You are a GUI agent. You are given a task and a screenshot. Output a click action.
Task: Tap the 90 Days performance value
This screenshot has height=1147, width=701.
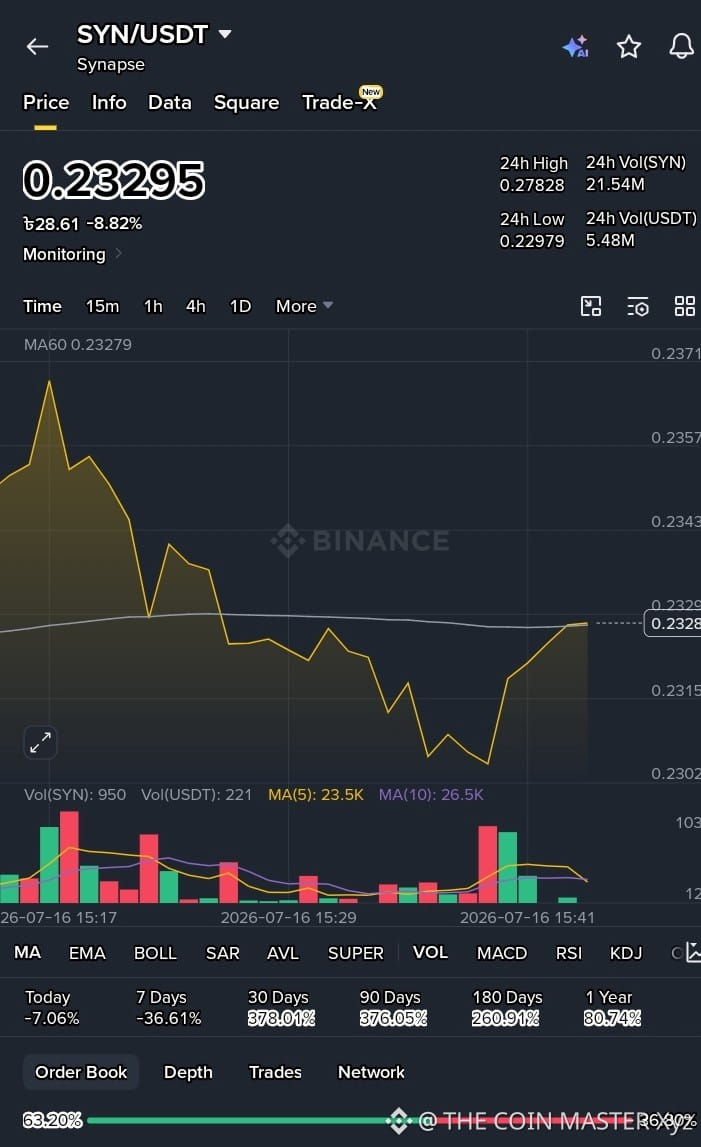(x=393, y=1018)
